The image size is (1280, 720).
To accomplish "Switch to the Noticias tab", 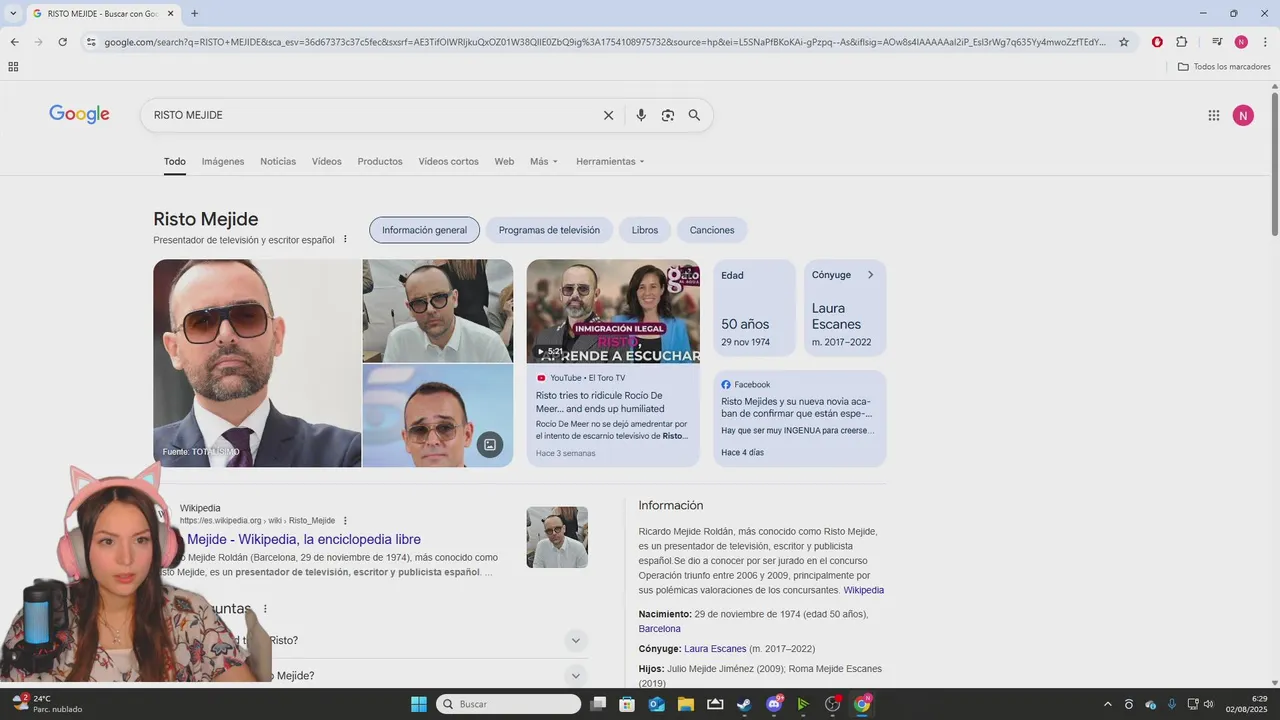I will [x=278, y=161].
